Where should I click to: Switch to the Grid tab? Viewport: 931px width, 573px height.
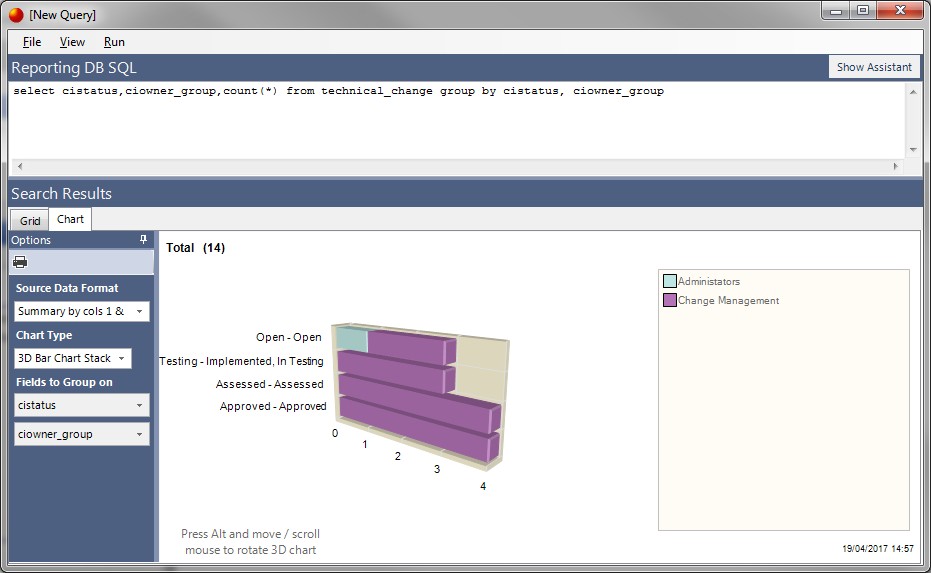[30, 221]
